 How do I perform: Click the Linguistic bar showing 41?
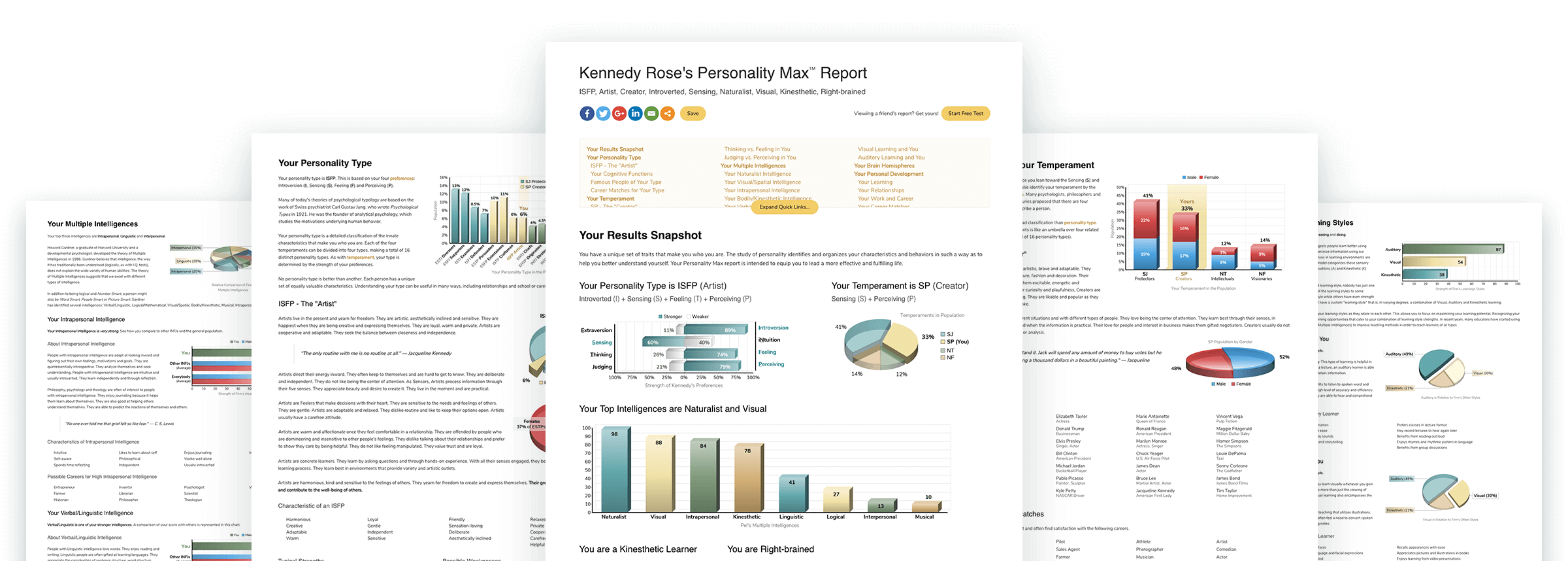coord(792,494)
